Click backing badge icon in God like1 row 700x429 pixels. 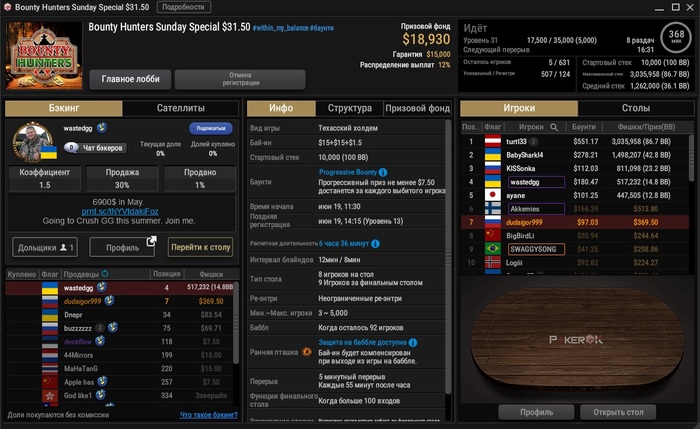[100, 395]
